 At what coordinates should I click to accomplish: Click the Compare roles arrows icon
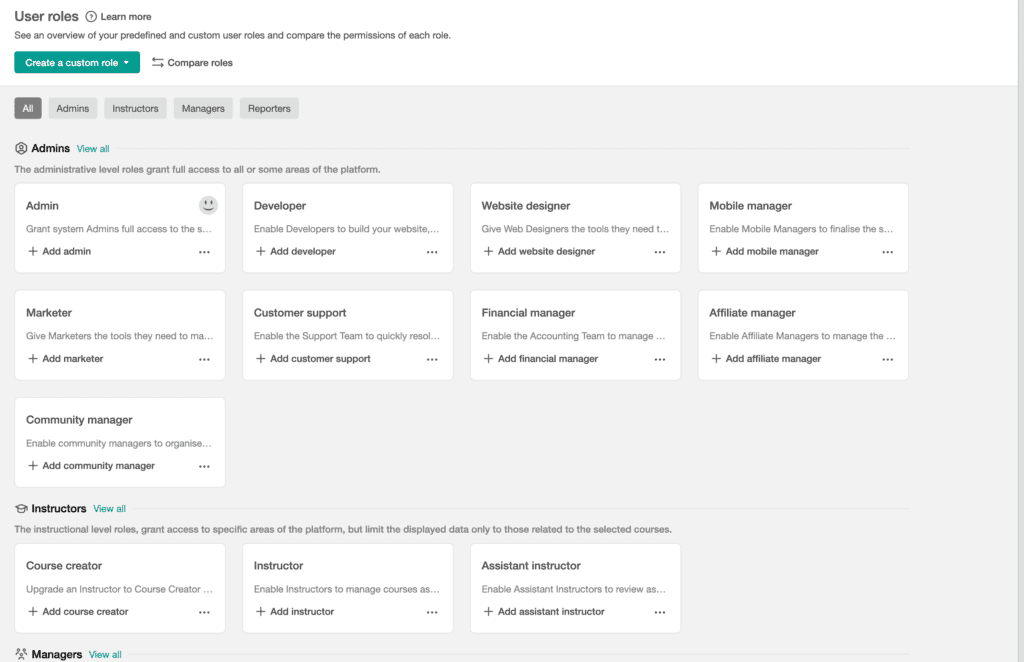coord(158,62)
